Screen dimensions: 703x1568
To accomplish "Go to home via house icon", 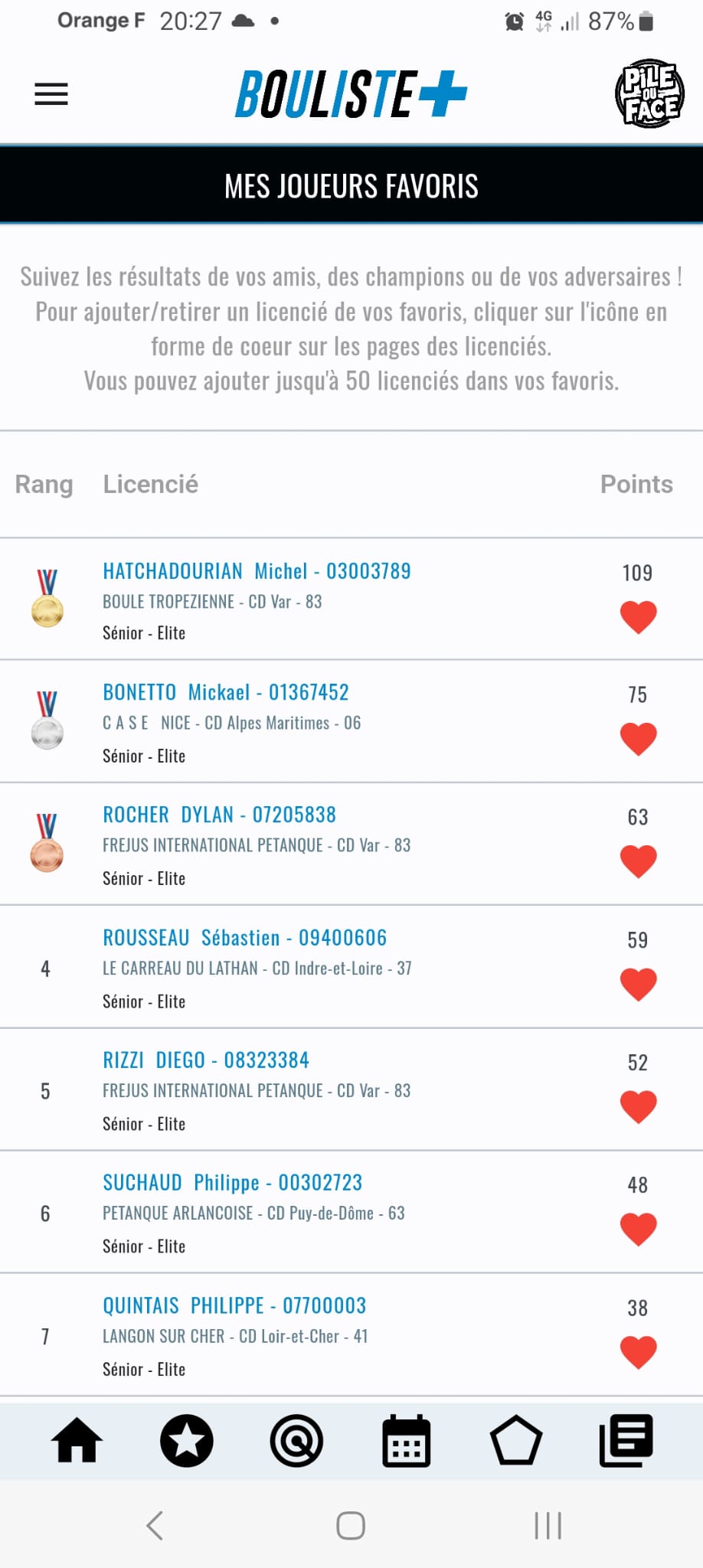I will pos(77,1440).
